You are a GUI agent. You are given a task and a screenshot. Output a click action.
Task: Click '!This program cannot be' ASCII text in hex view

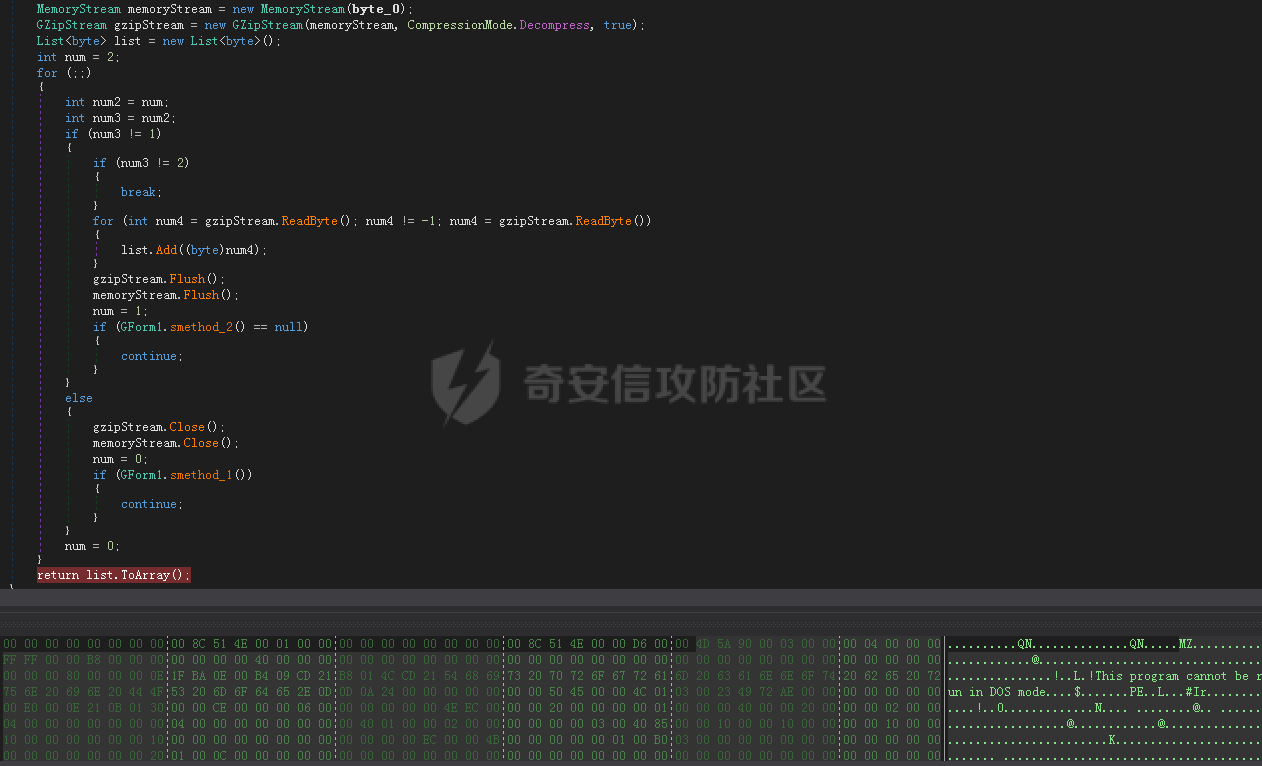(x=1170, y=676)
